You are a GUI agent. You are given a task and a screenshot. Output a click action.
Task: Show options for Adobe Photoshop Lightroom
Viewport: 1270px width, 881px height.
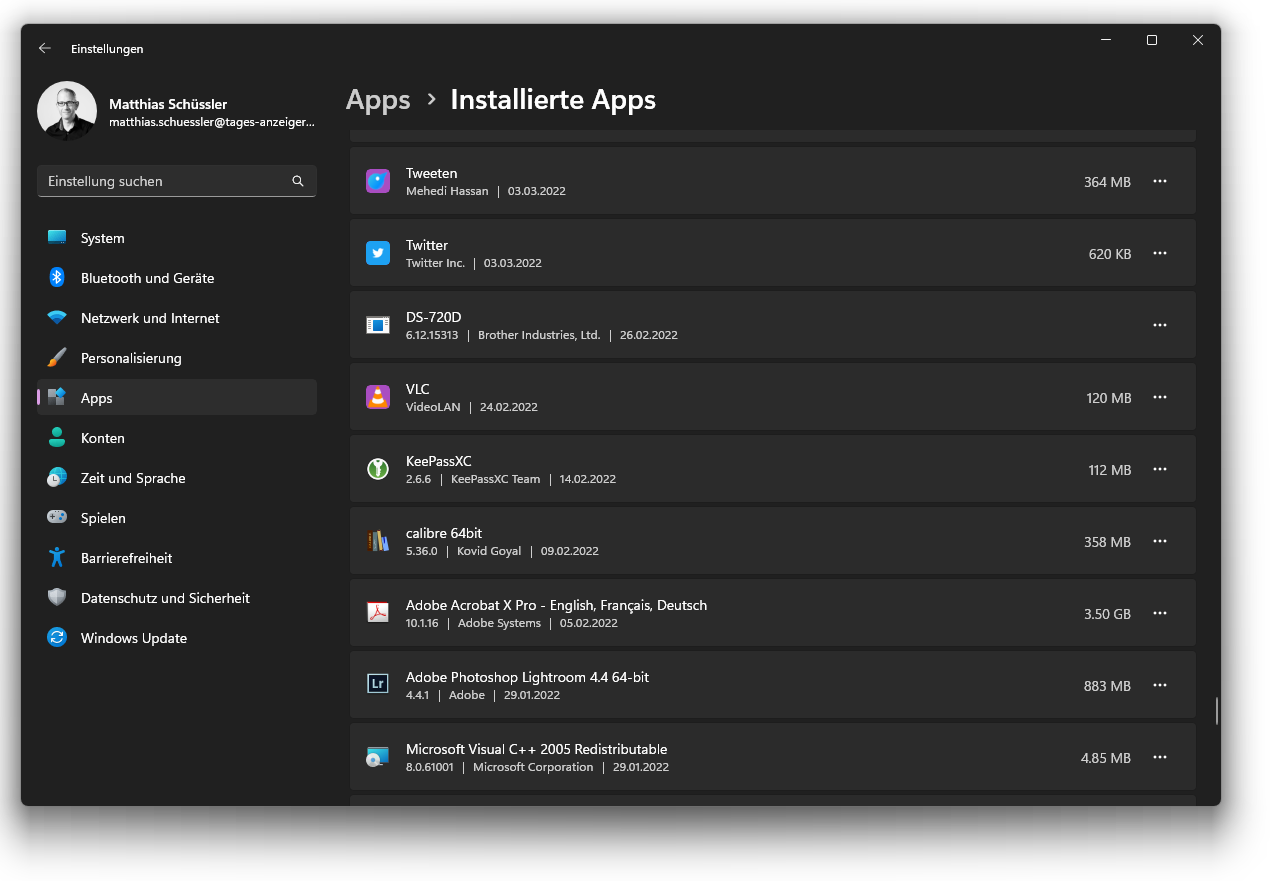coord(1160,685)
